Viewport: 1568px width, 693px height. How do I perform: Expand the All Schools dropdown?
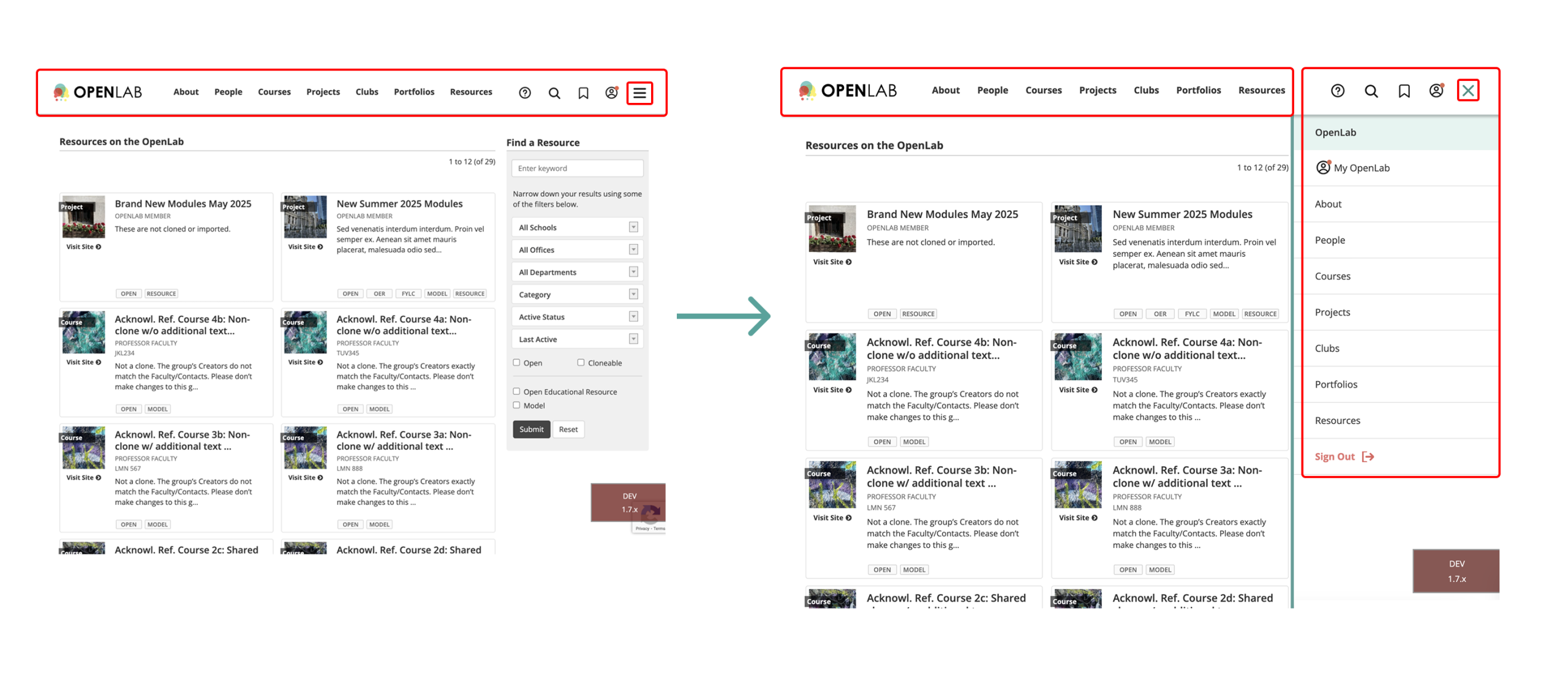tap(577, 227)
